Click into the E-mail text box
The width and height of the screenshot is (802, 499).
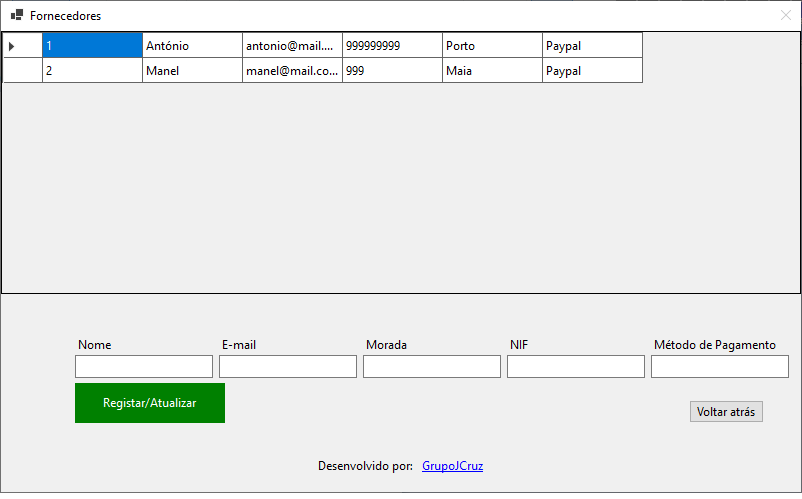pos(287,367)
